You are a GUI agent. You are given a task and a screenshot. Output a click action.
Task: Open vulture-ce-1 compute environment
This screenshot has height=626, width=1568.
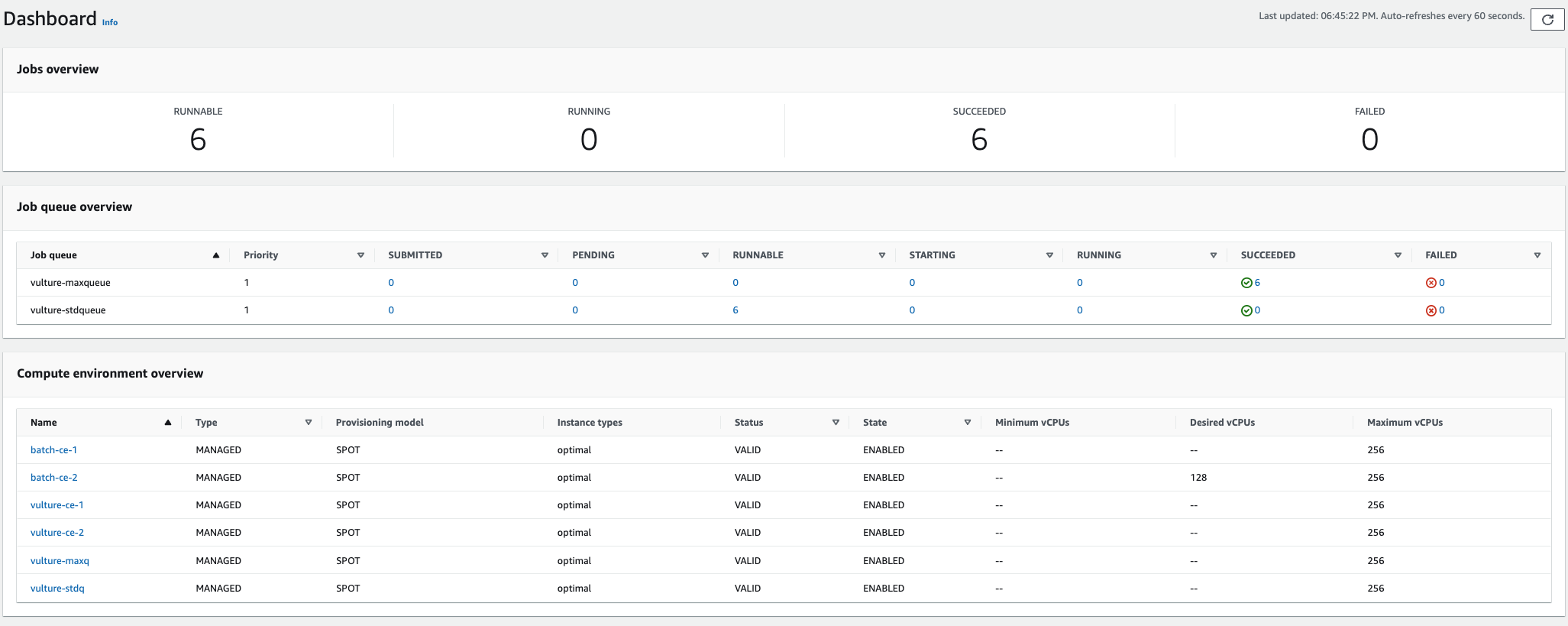[x=57, y=505]
